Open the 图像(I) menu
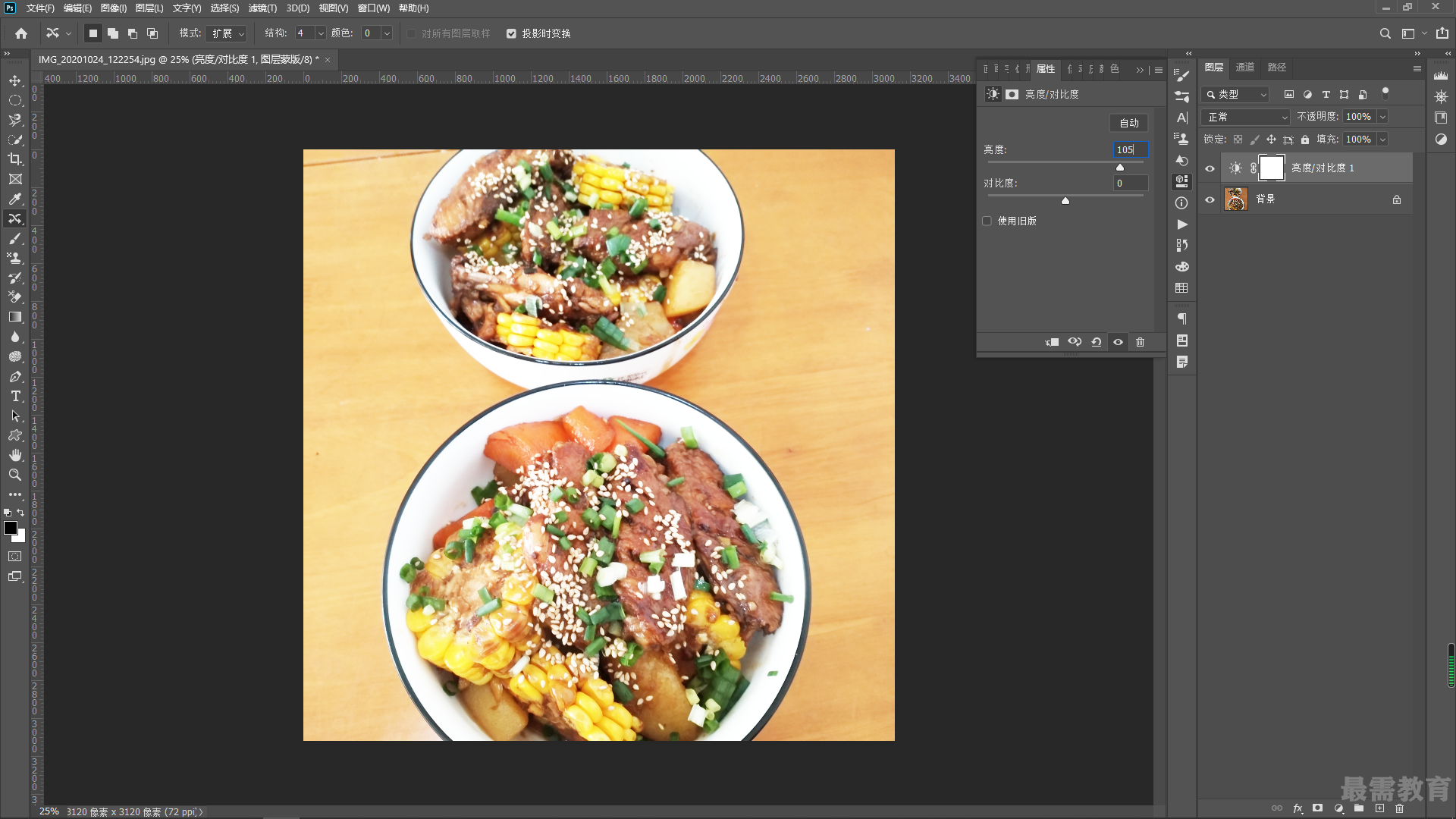This screenshot has height=819, width=1456. tap(114, 8)
